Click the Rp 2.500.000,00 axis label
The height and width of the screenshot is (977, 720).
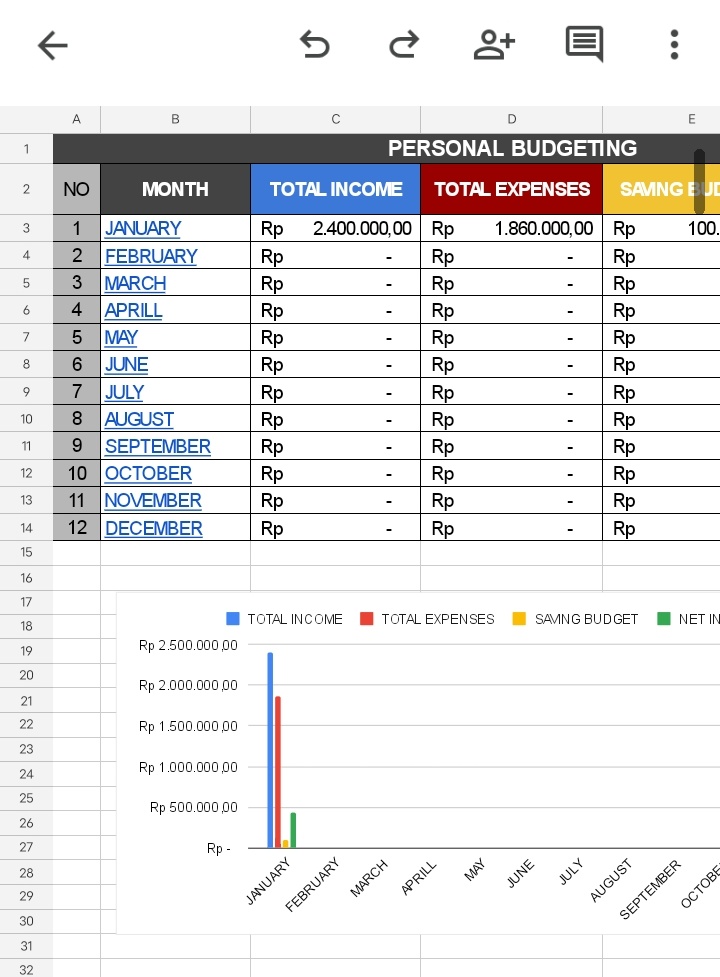[x=188, y=645]
